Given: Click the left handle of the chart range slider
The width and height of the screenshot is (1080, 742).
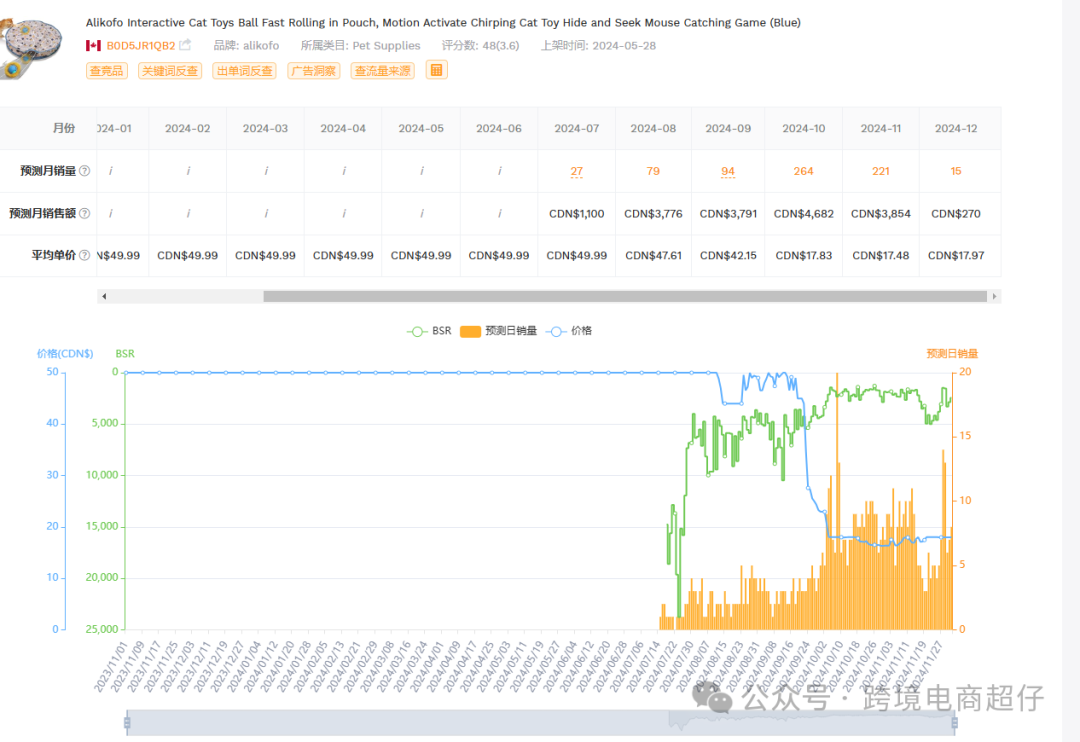Looking at the screenshot, I should (127, 722).
